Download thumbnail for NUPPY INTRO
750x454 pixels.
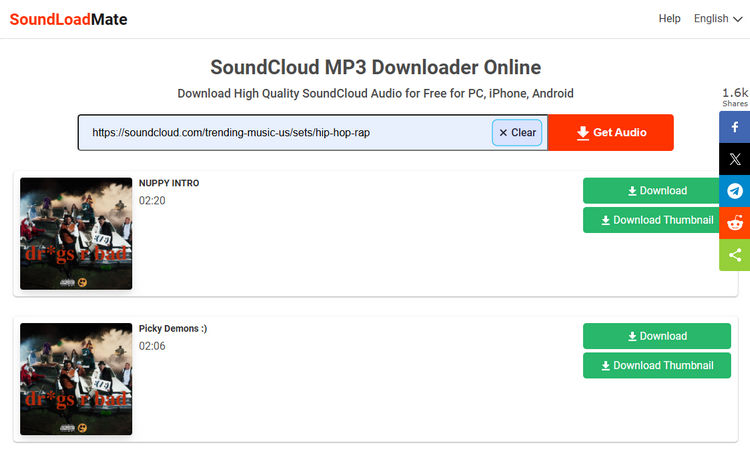coord(651,220)
